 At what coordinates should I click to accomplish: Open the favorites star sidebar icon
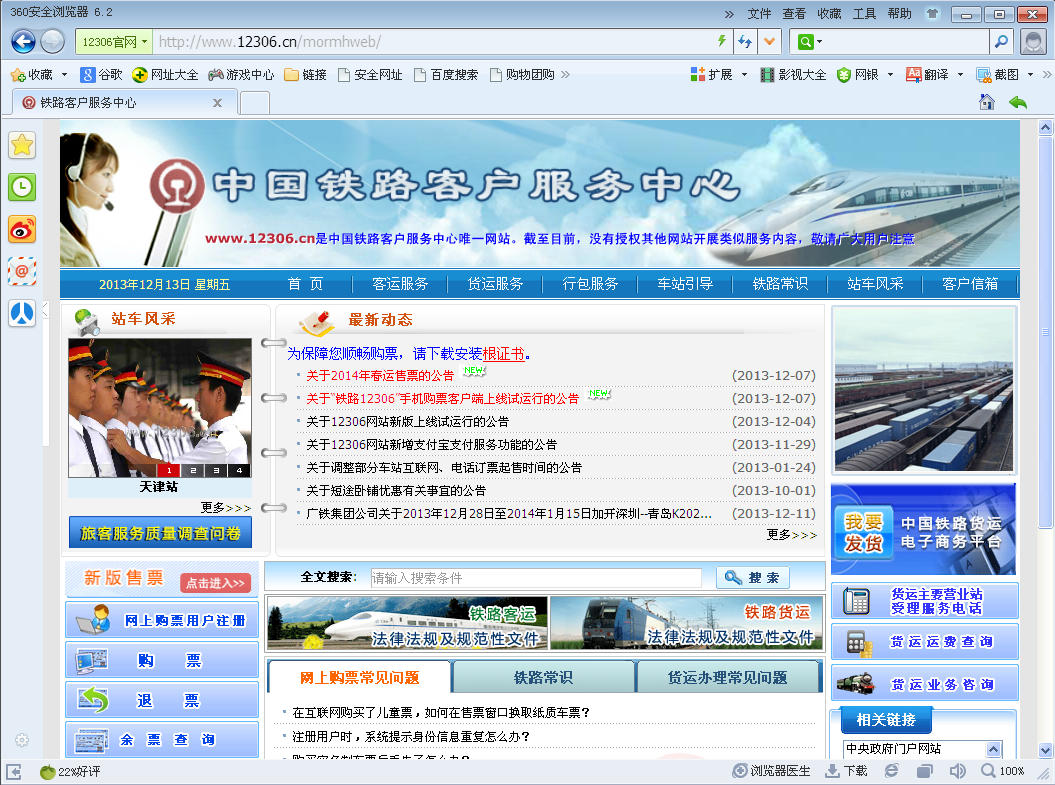point(22,145)
